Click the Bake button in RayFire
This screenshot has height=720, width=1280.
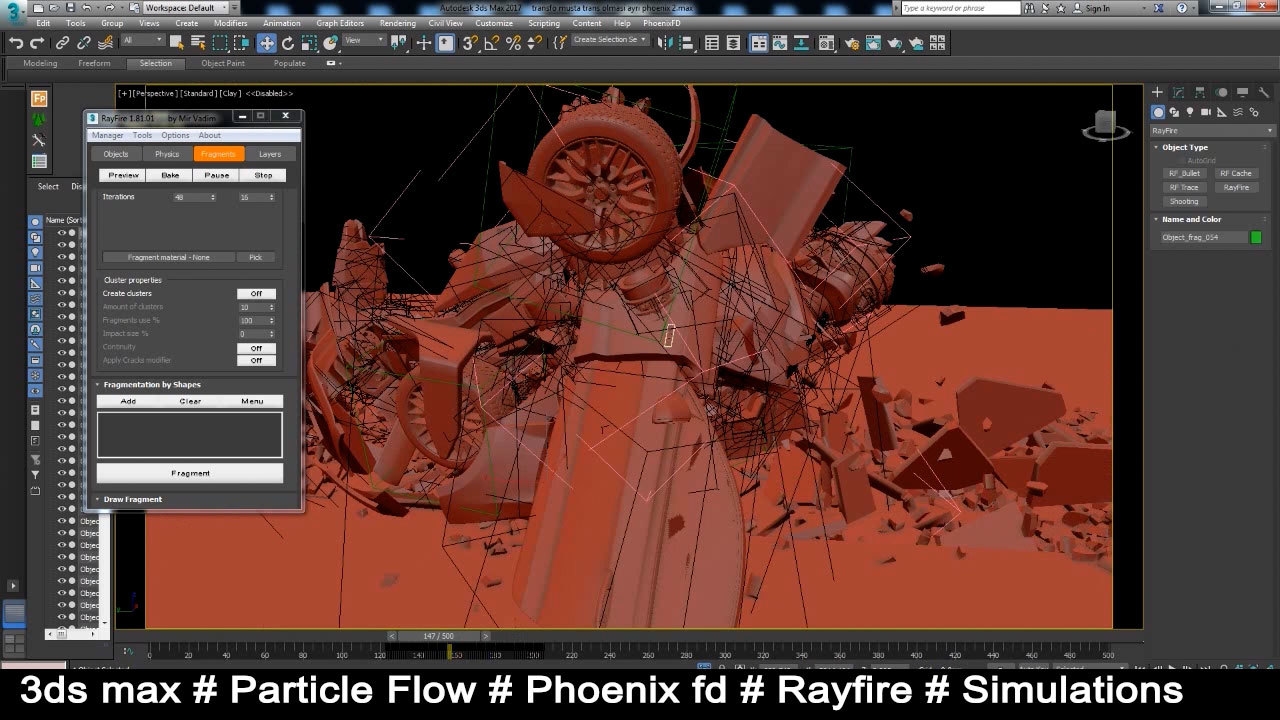(x=170, y=175)
